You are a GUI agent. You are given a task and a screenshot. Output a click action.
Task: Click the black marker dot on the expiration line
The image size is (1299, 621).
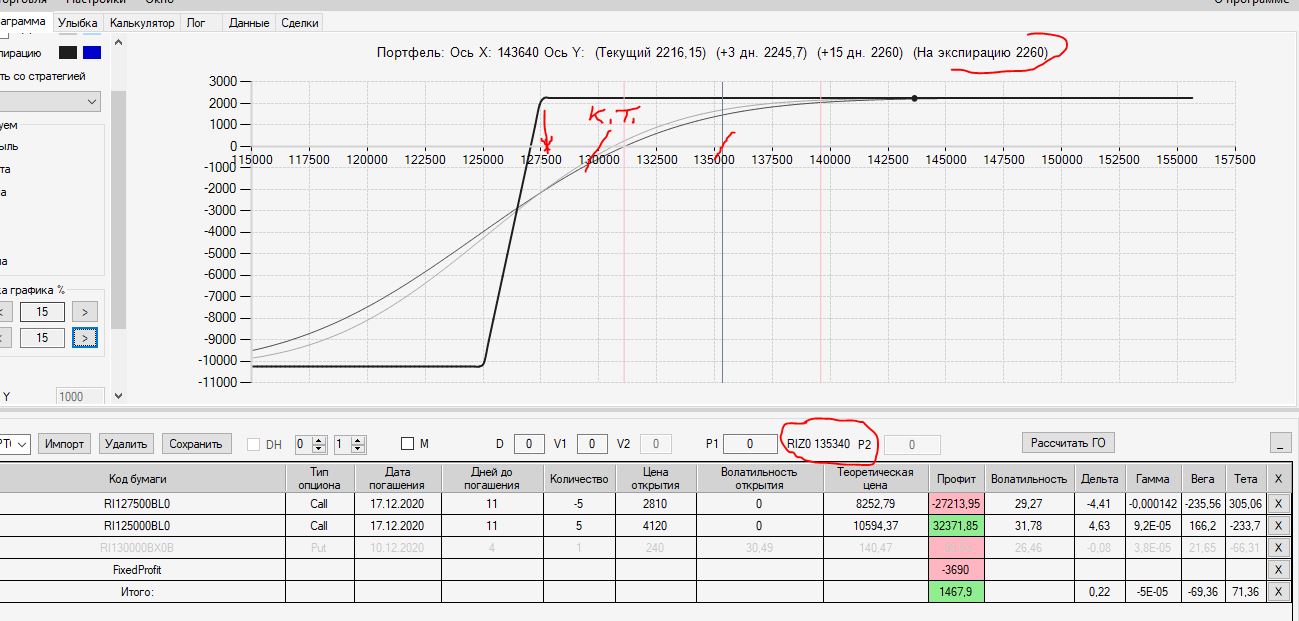[914, 98]
